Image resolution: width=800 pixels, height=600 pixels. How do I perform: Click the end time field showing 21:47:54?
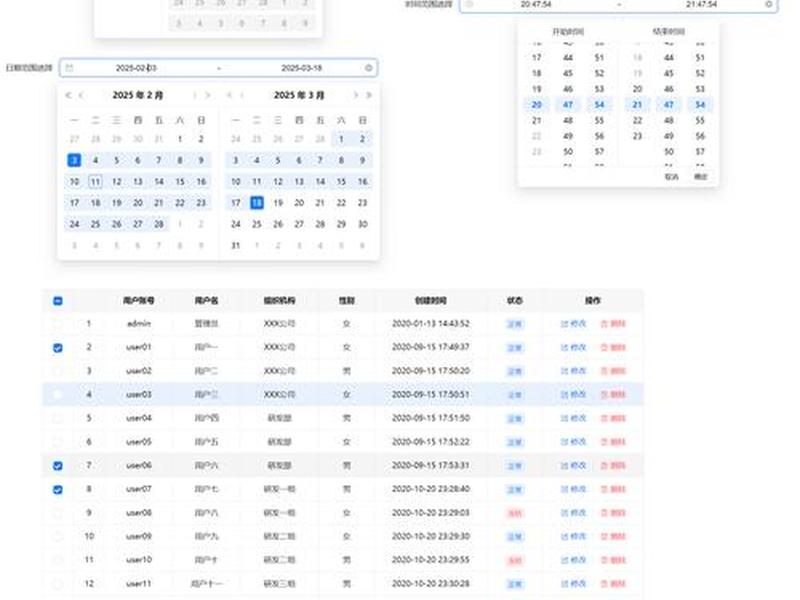(701, 4)
